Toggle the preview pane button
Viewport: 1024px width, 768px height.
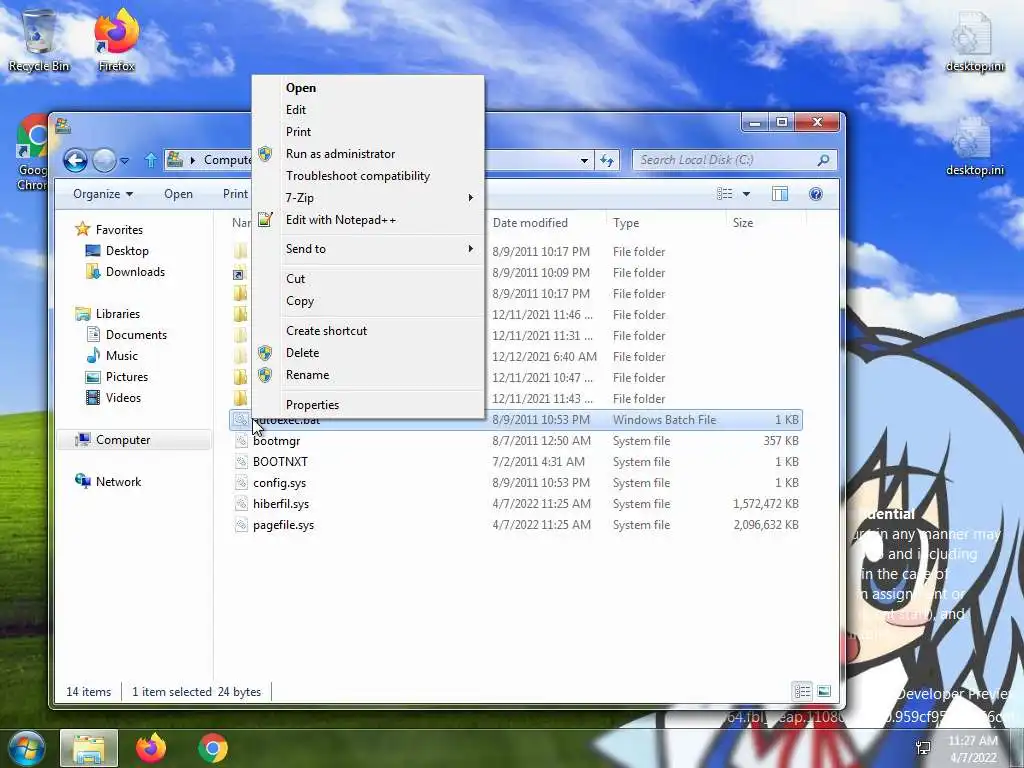coord(780,194)
